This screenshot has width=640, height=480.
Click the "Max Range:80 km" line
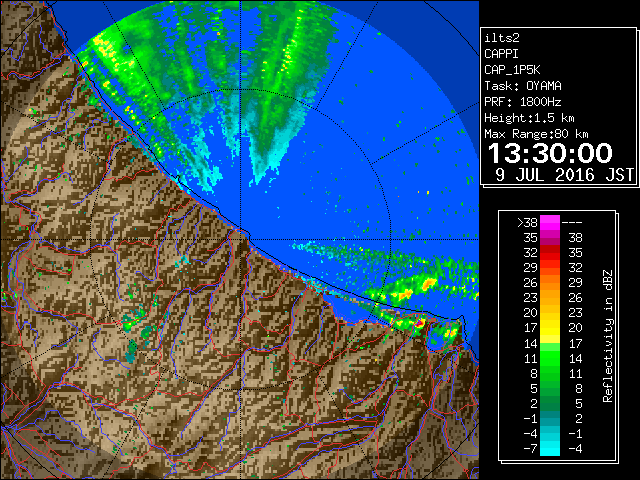pos(536,134)
